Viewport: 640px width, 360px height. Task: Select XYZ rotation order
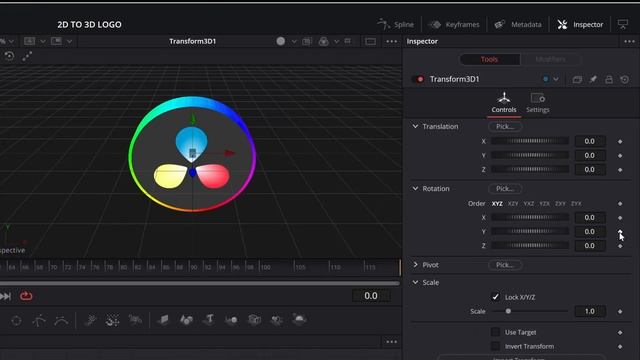[x=497, y=204]
